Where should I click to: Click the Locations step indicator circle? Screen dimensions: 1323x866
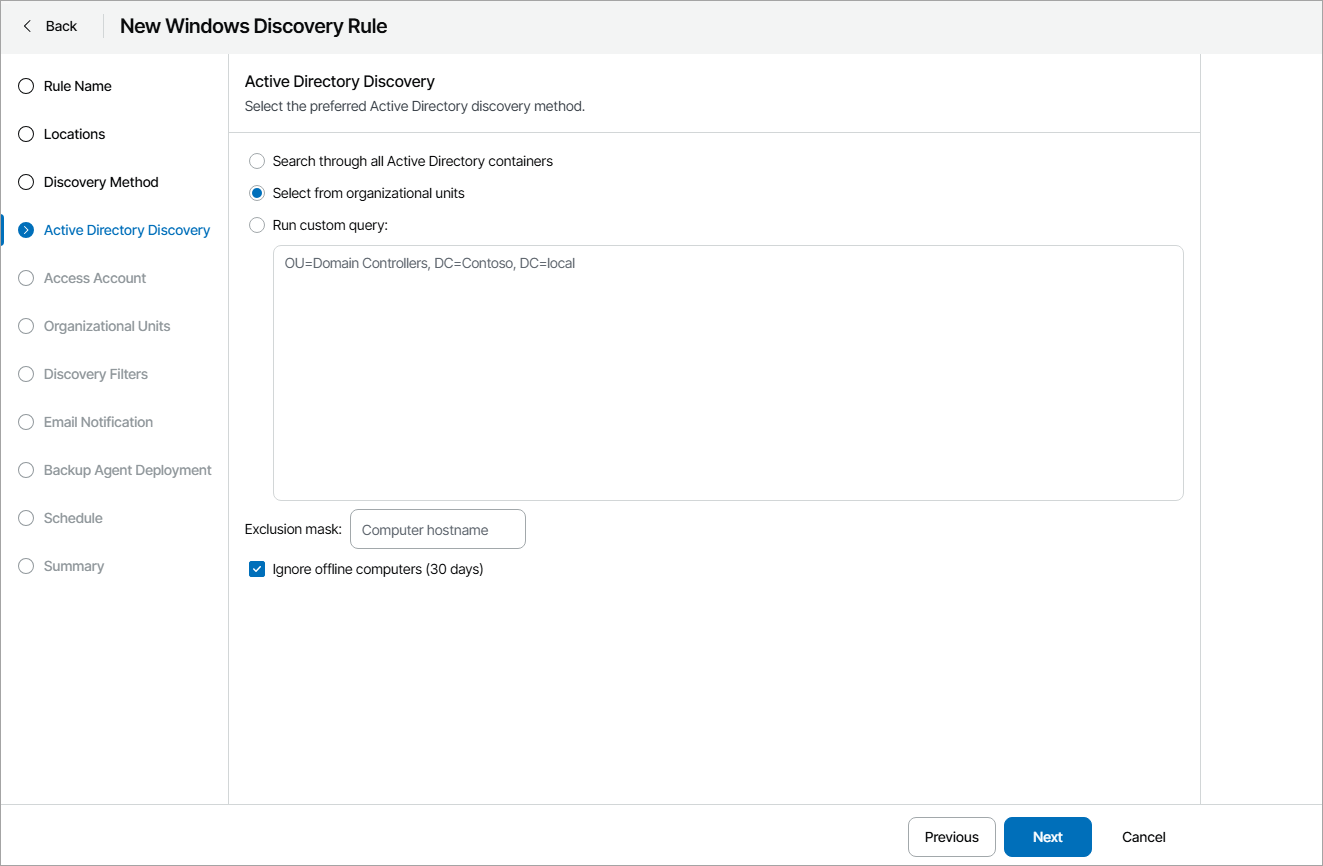26,134
